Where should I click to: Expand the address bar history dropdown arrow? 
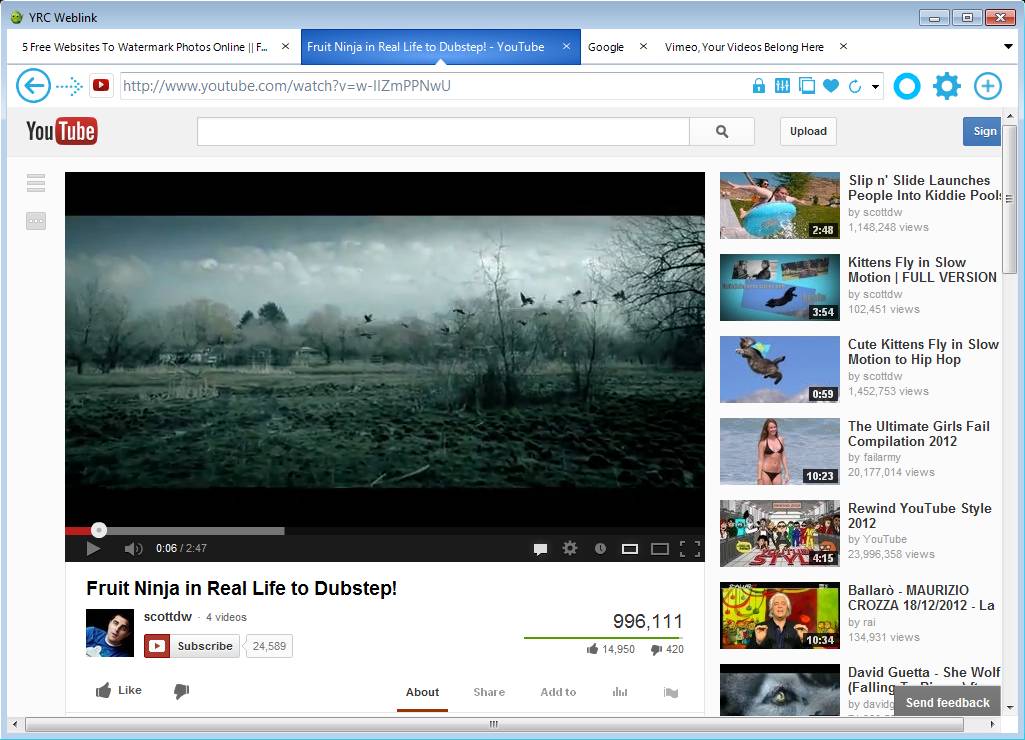(876, 87)
